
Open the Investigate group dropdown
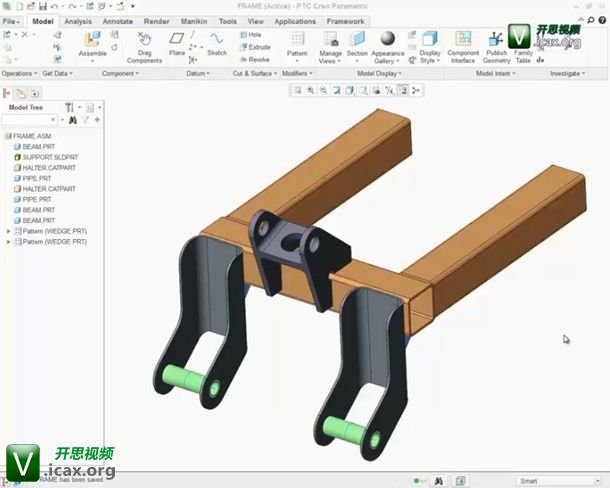click(x=567, y=74)
